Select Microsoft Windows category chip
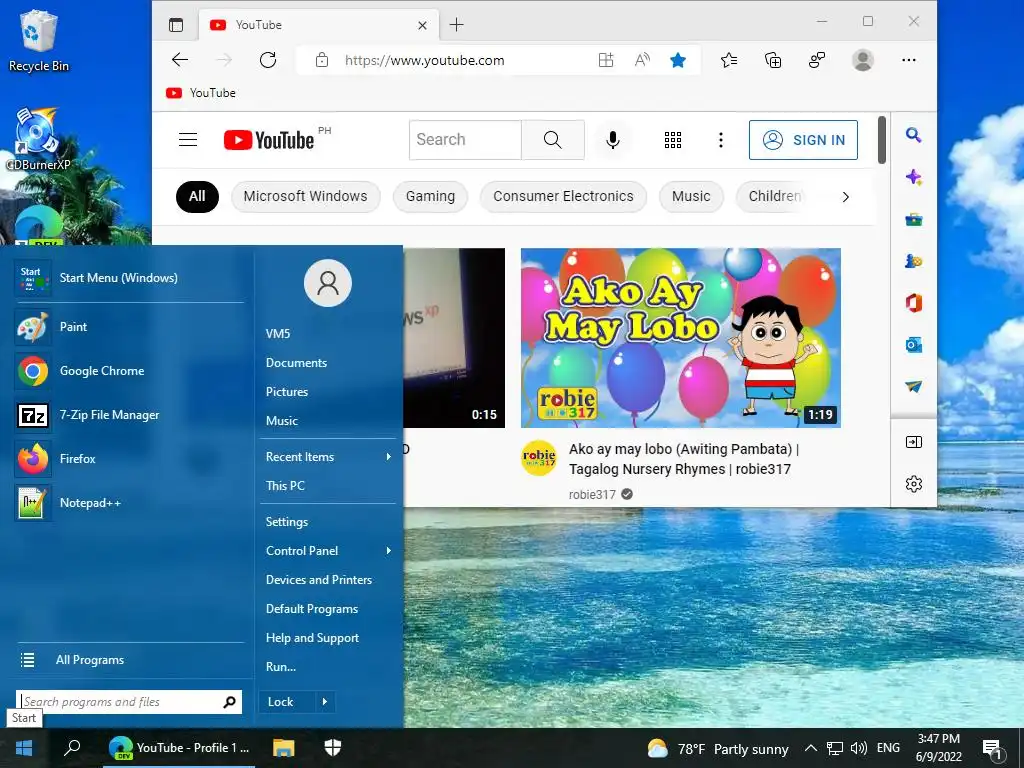The width and height of the screenshot is (1024, 768). pos(306,197)
